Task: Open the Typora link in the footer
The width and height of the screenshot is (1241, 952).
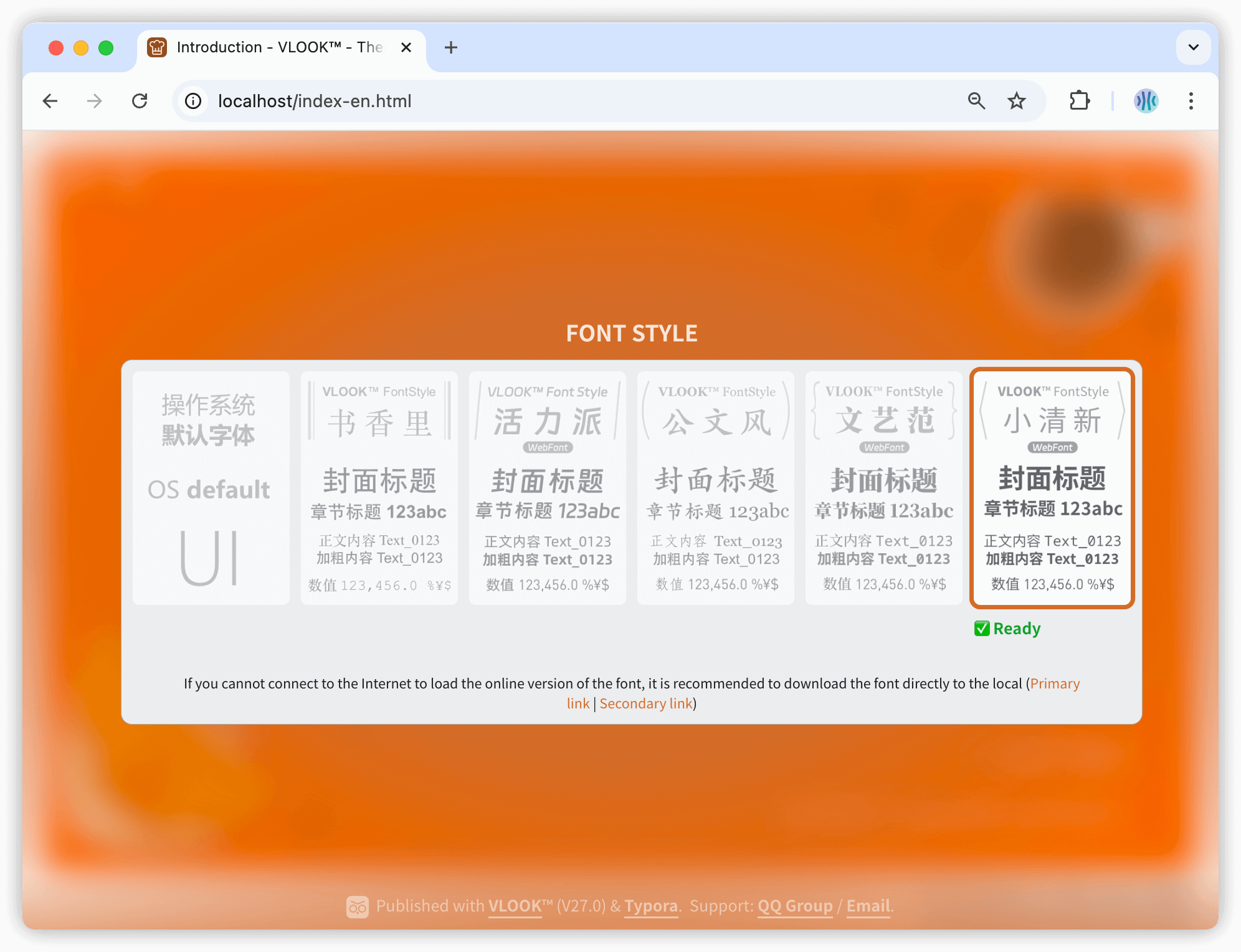Action: pos(651,906)
